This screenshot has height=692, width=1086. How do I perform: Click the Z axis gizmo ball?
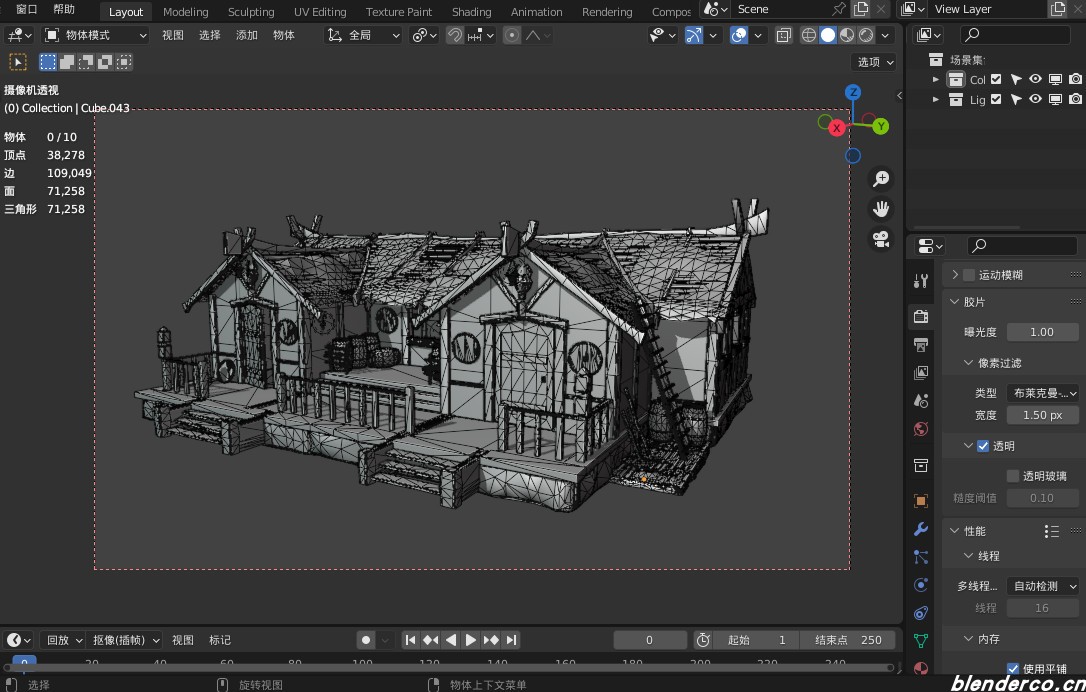point(853,92)
